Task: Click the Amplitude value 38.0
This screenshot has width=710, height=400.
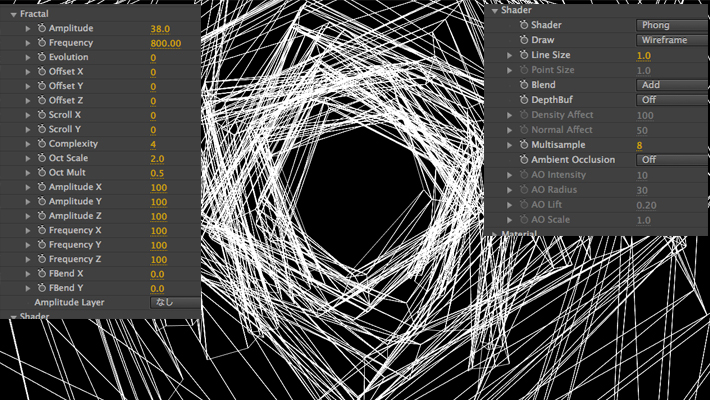Action: (x=160, y=30)
